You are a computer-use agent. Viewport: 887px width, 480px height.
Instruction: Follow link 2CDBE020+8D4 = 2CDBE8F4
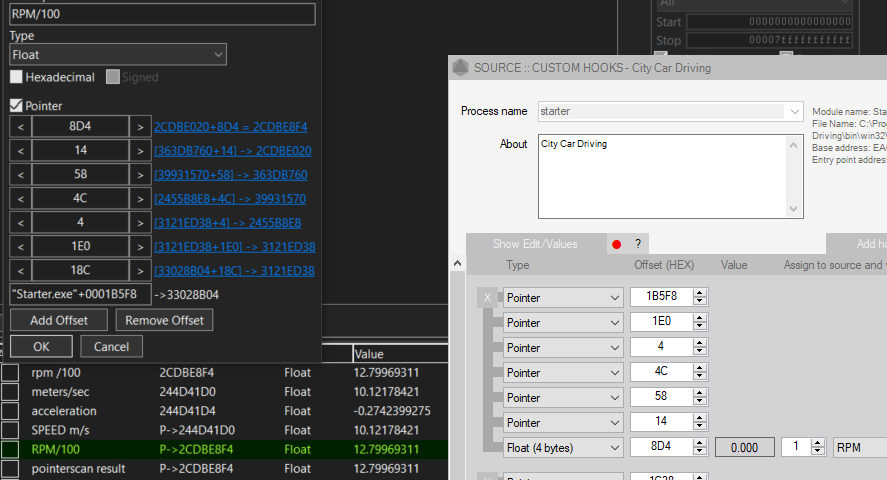pyautogui.click(x=231, y=127)
